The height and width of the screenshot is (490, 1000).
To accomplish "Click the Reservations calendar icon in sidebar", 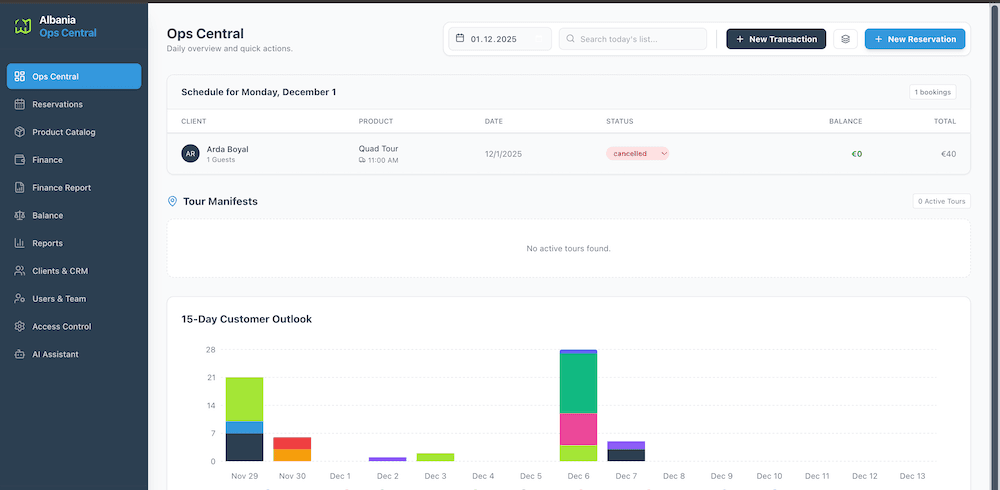I will click(20, 104).
